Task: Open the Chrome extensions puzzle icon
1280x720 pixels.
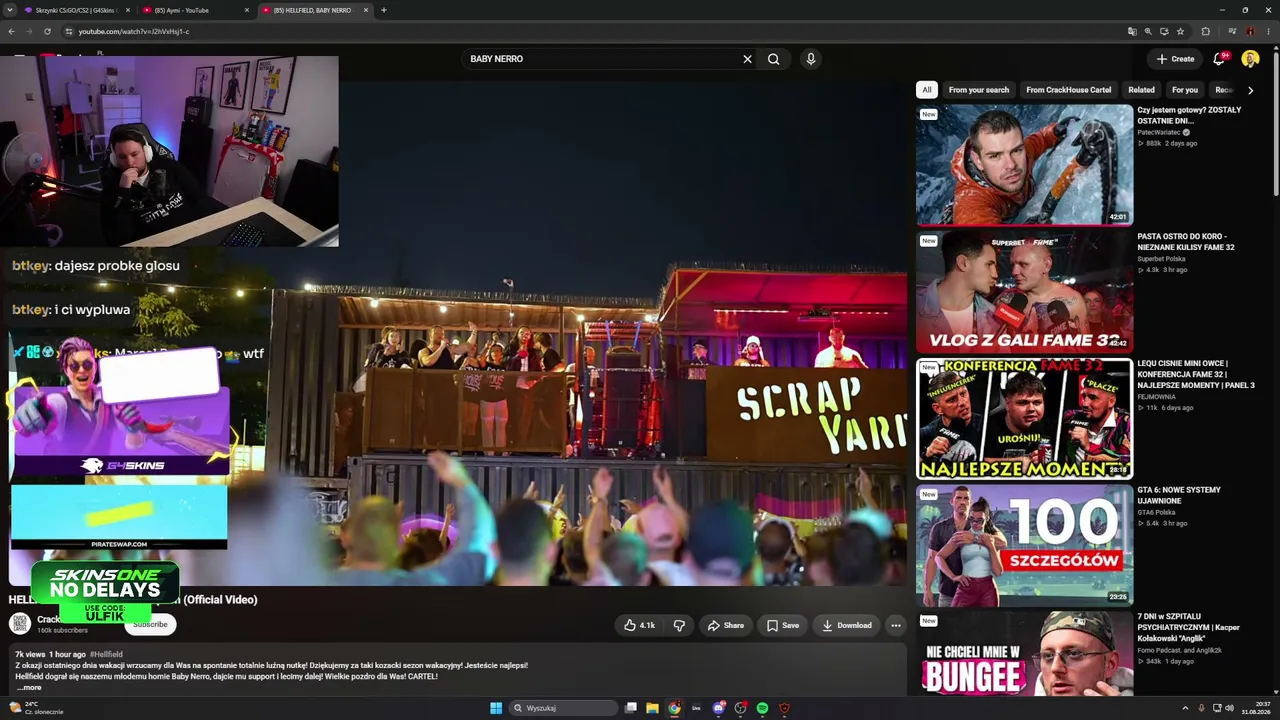Action: pyautogui.click(x=1205, y=31)
